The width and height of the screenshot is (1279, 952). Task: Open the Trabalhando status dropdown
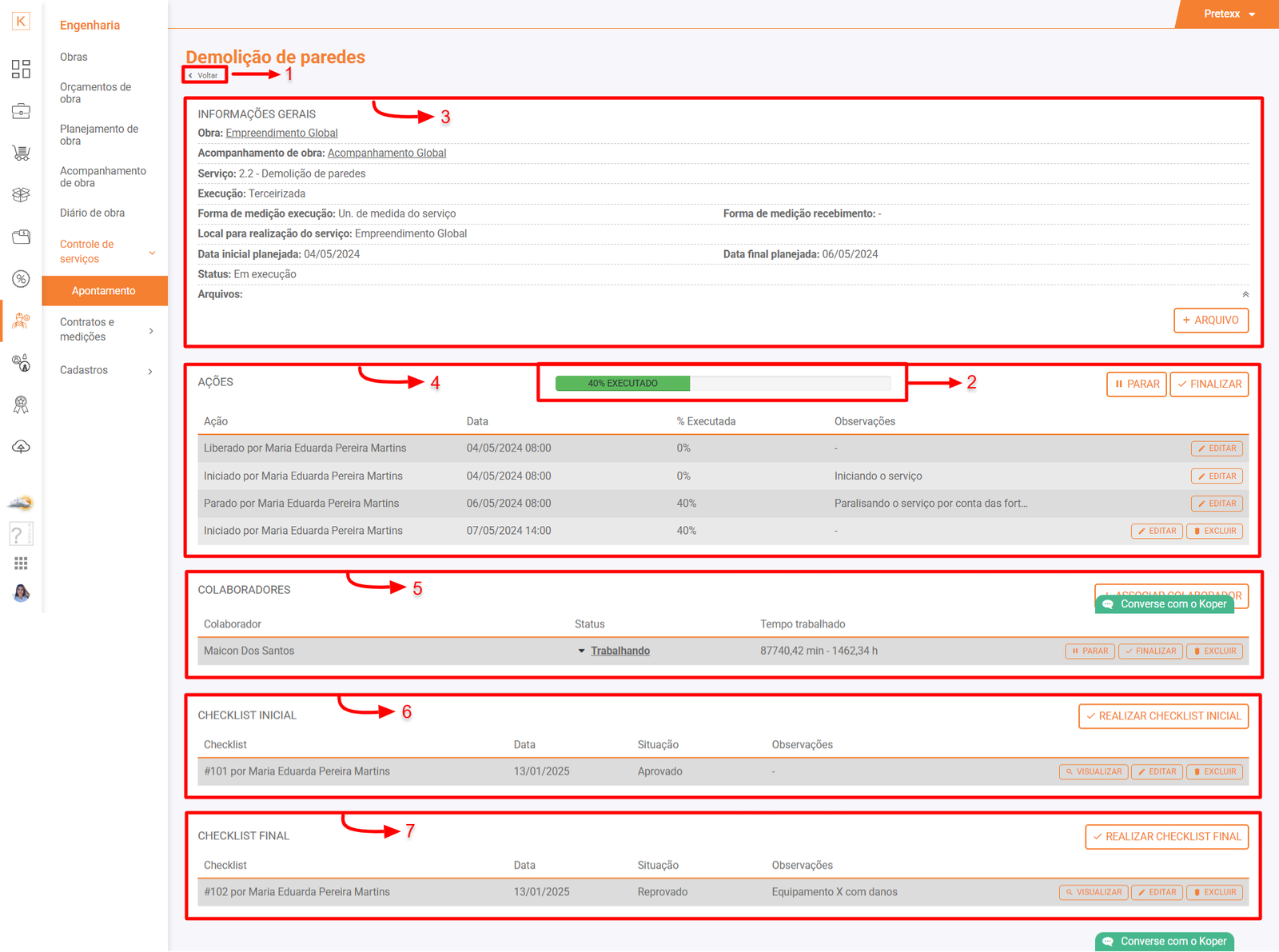[x=614, y=651]
